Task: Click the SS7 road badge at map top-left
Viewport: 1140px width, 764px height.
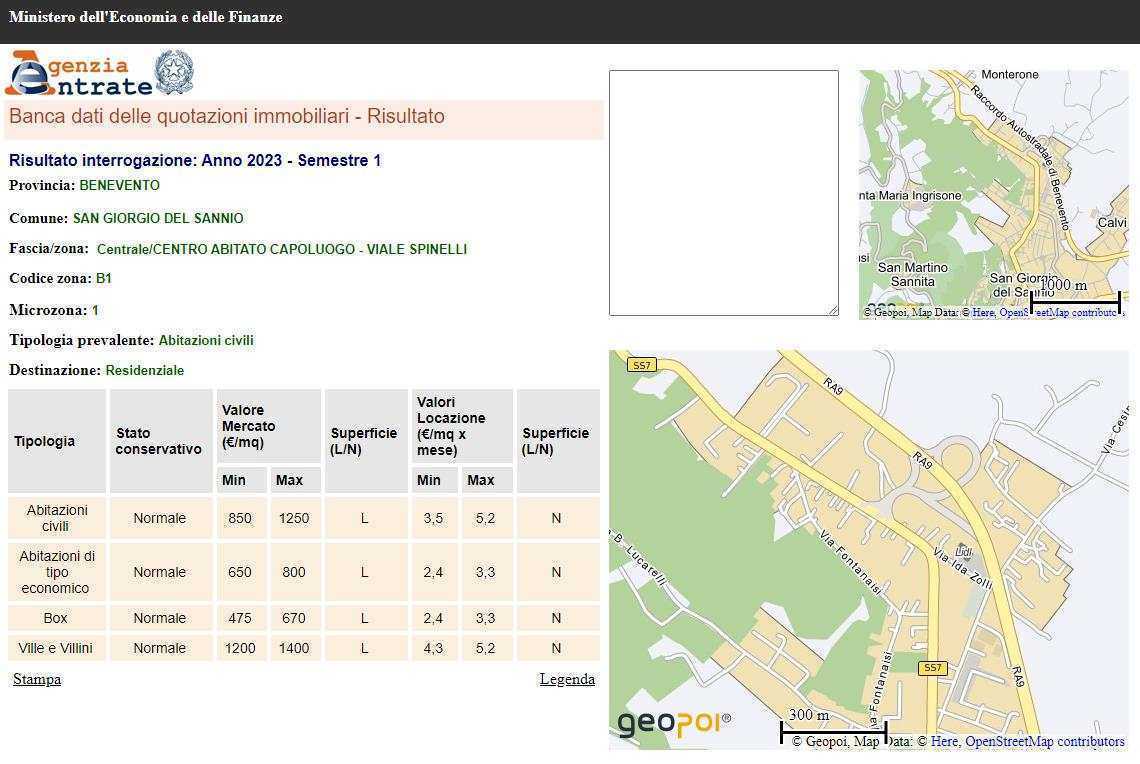Action: pos(641,365)
